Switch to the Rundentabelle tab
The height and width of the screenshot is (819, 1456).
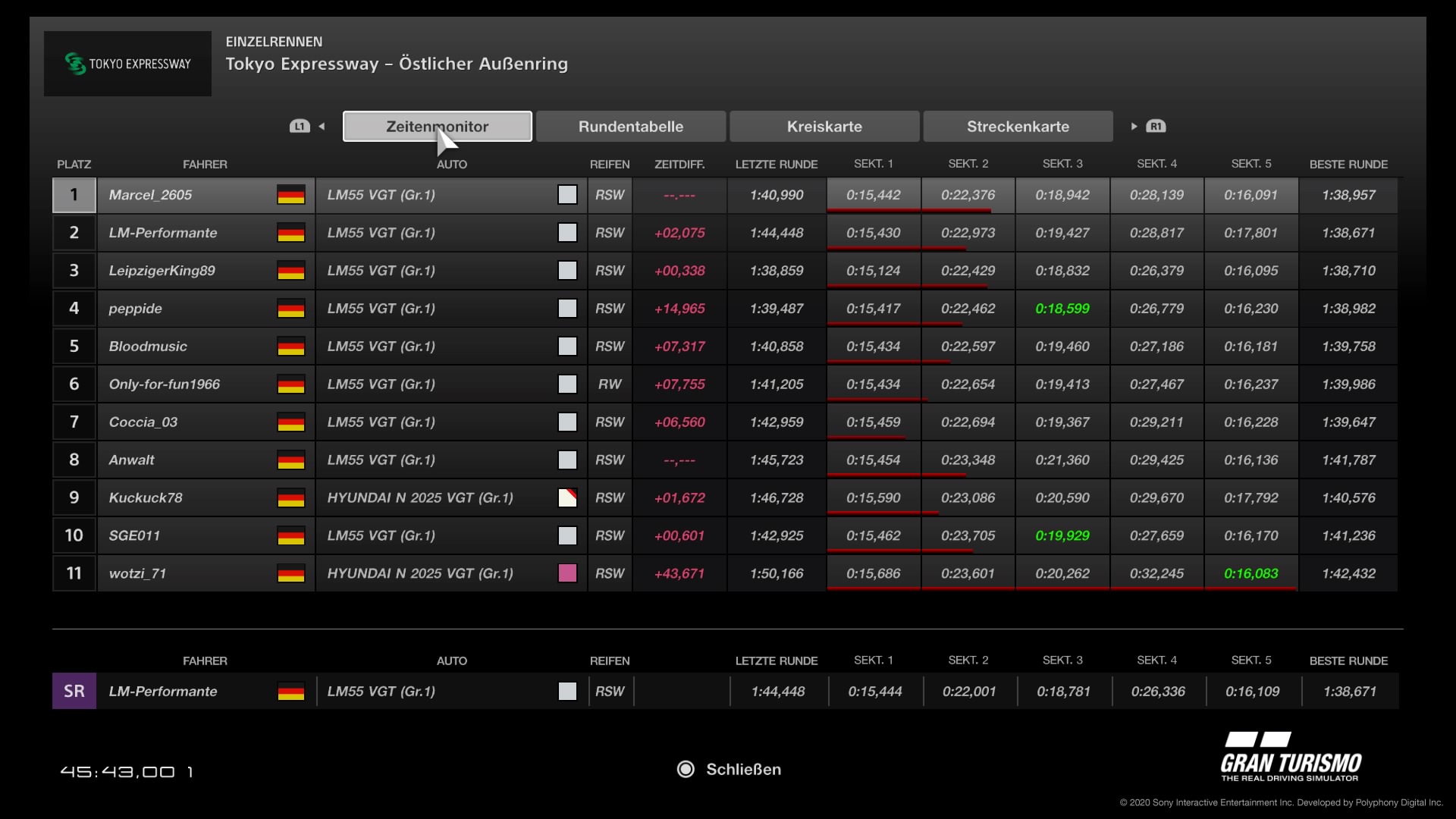630,127
